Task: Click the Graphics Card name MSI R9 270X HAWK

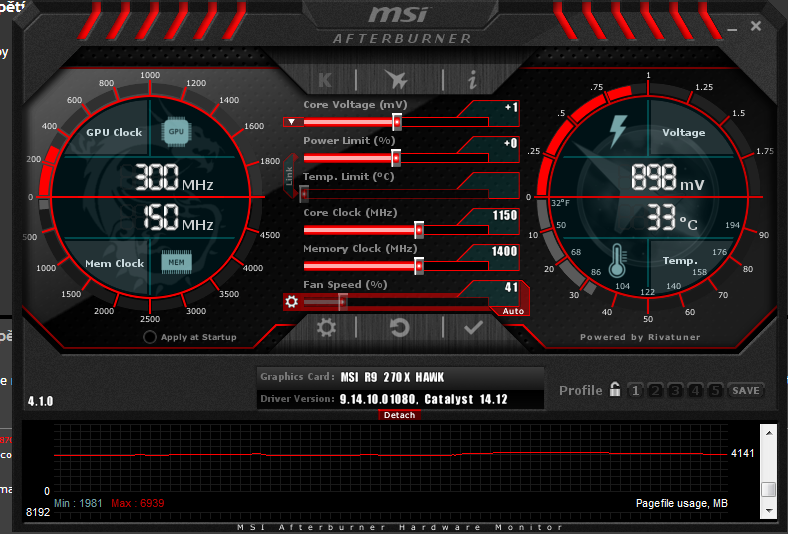Action: 392,377
